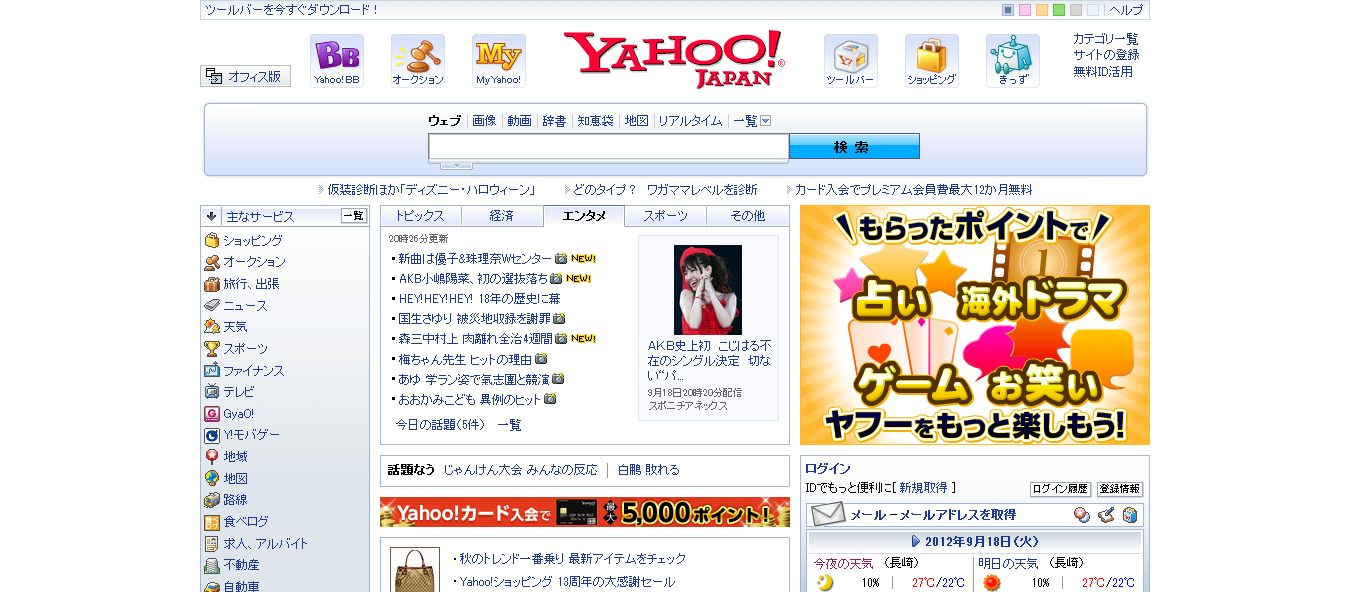
Task: Click the pencil notepad icon in mail row
Action: [1106, 515]
